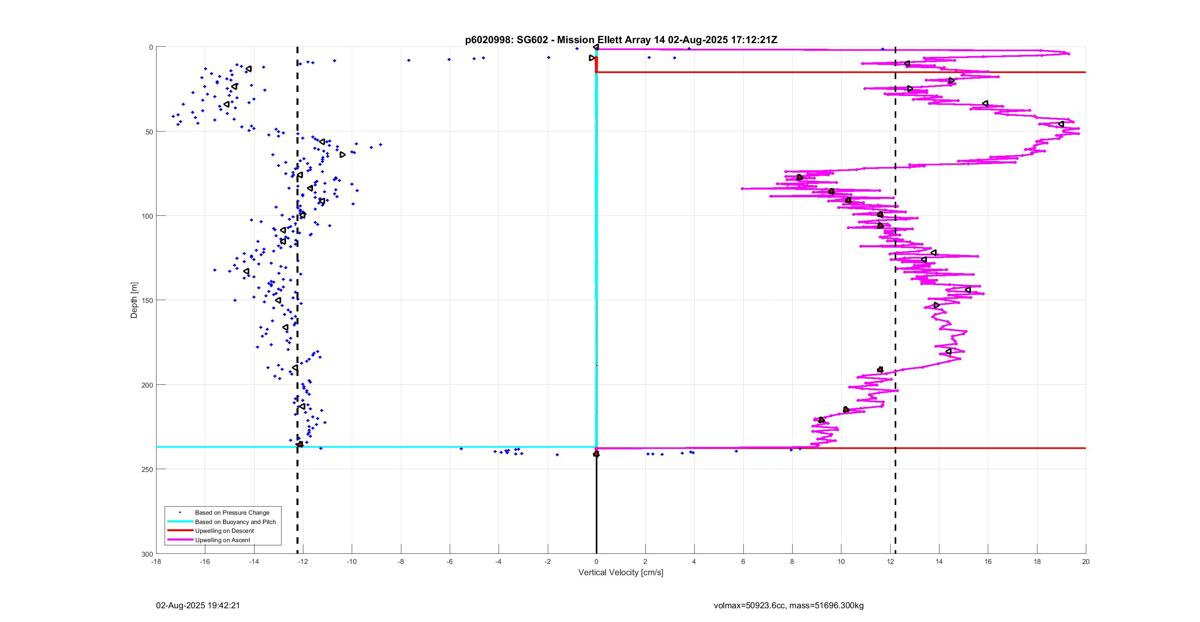Click the x-axis tick label '20'
Viewport: 1200px width, 622px height.
1086,562
